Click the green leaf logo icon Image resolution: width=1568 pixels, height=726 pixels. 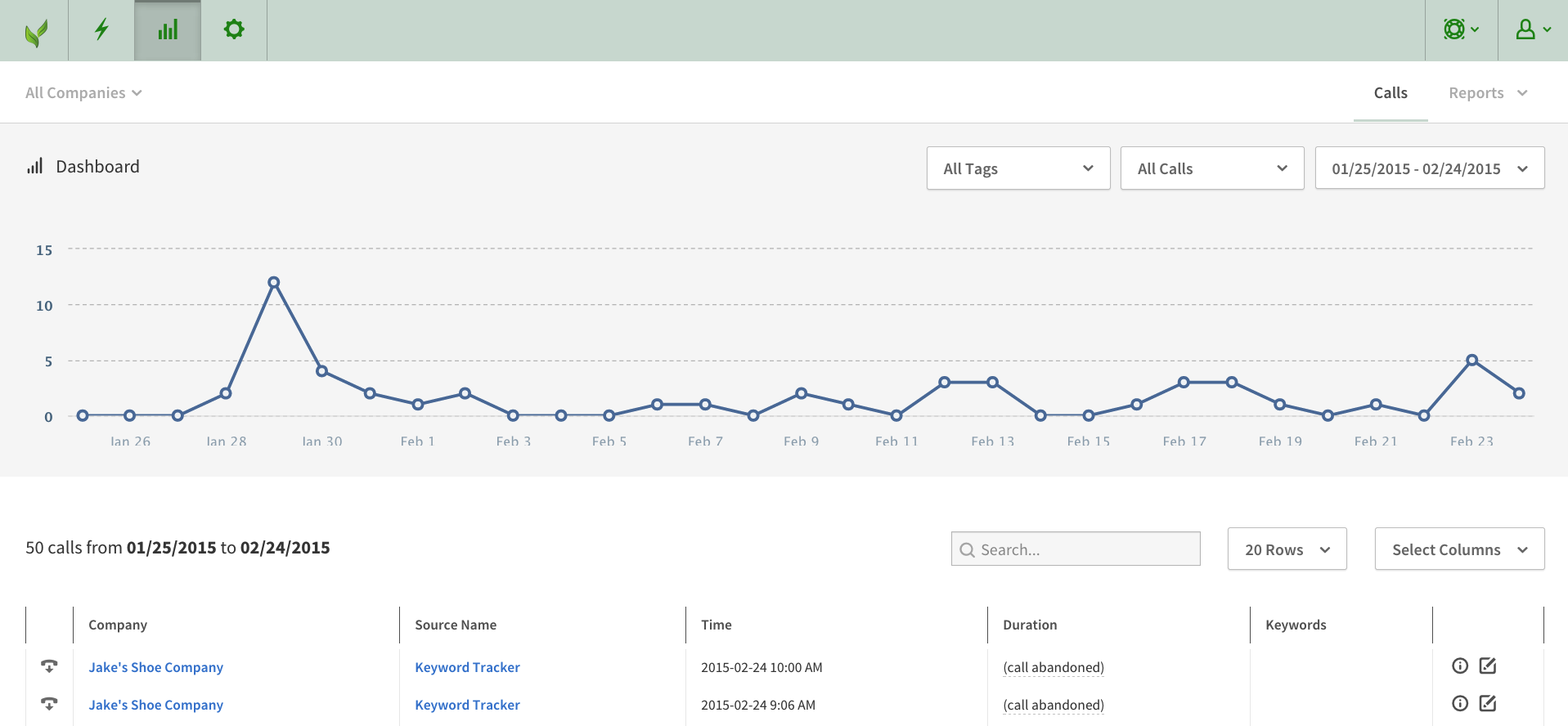point(35,31)
